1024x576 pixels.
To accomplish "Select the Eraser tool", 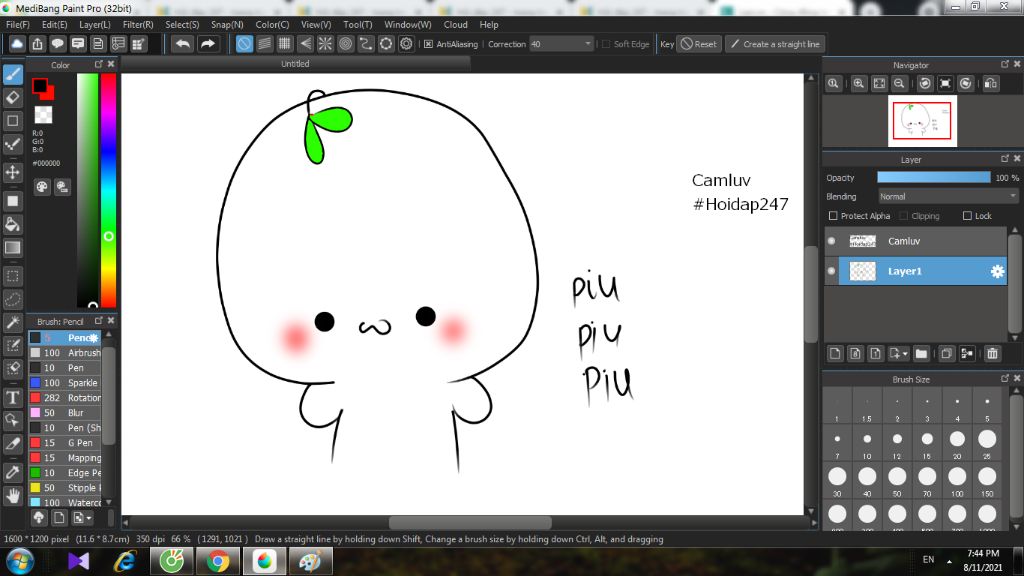I will pyautogui.click(x=12, y=98).
